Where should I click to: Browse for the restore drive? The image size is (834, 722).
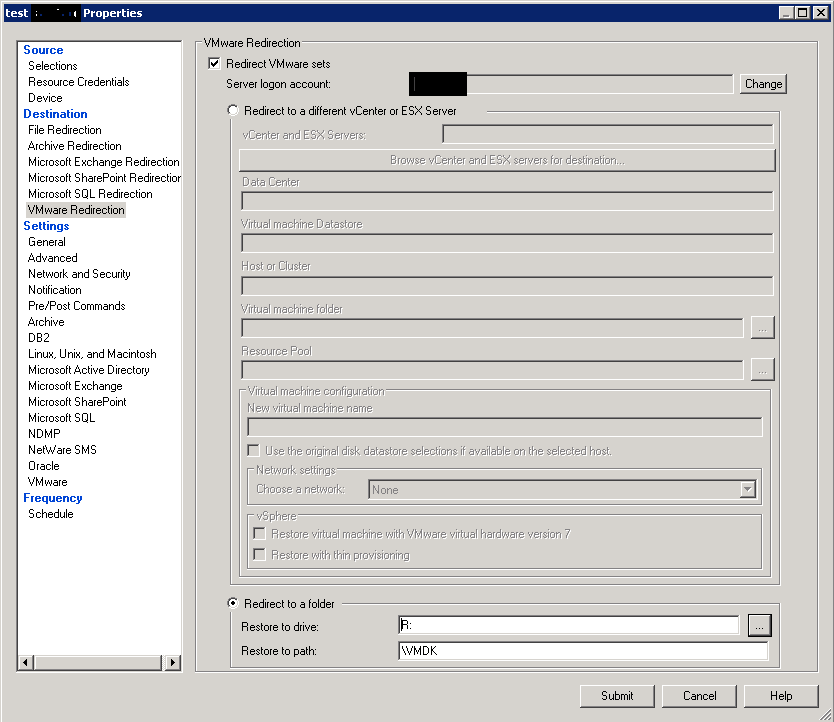(x=759, y=625)
